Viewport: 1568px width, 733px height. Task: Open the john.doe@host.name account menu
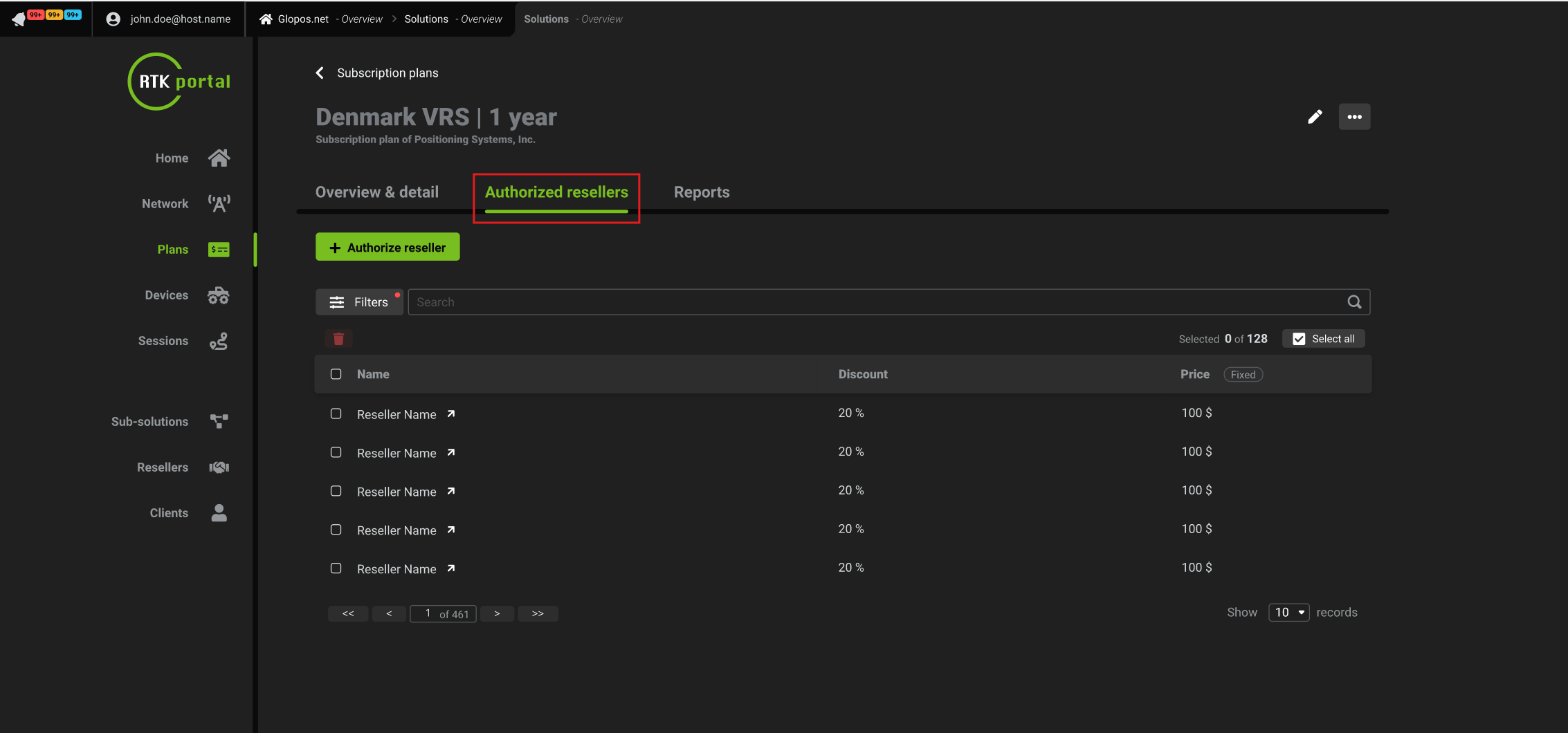coord(169,19)
